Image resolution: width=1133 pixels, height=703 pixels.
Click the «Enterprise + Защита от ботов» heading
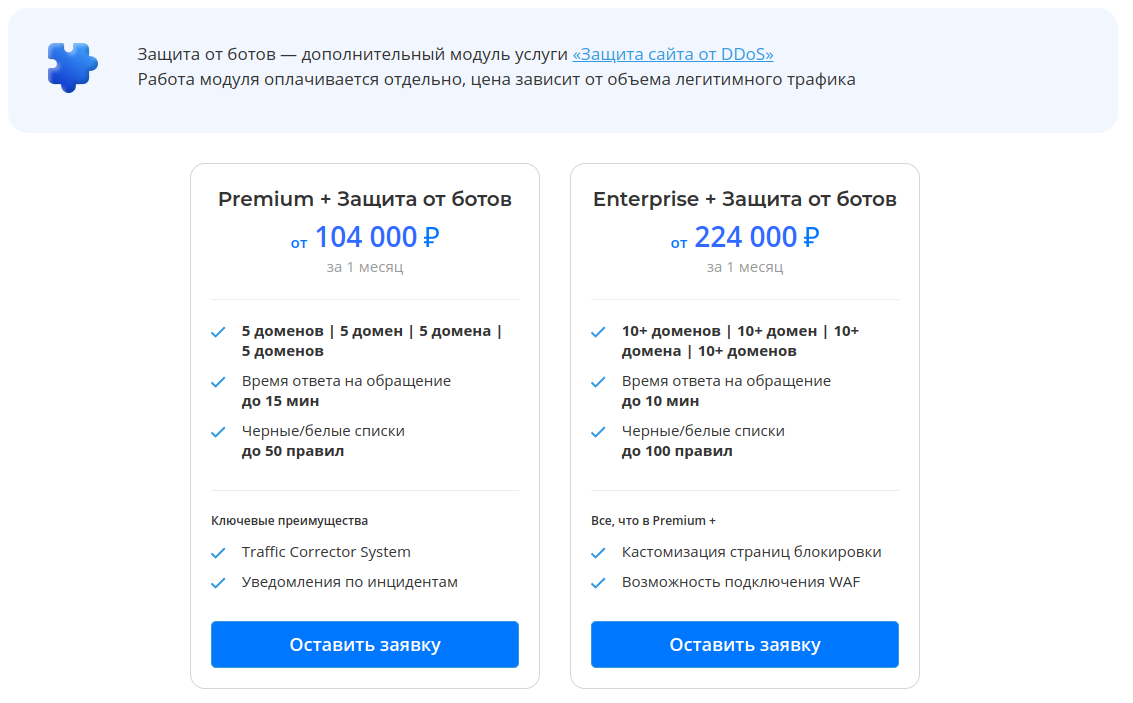[745, 199]
